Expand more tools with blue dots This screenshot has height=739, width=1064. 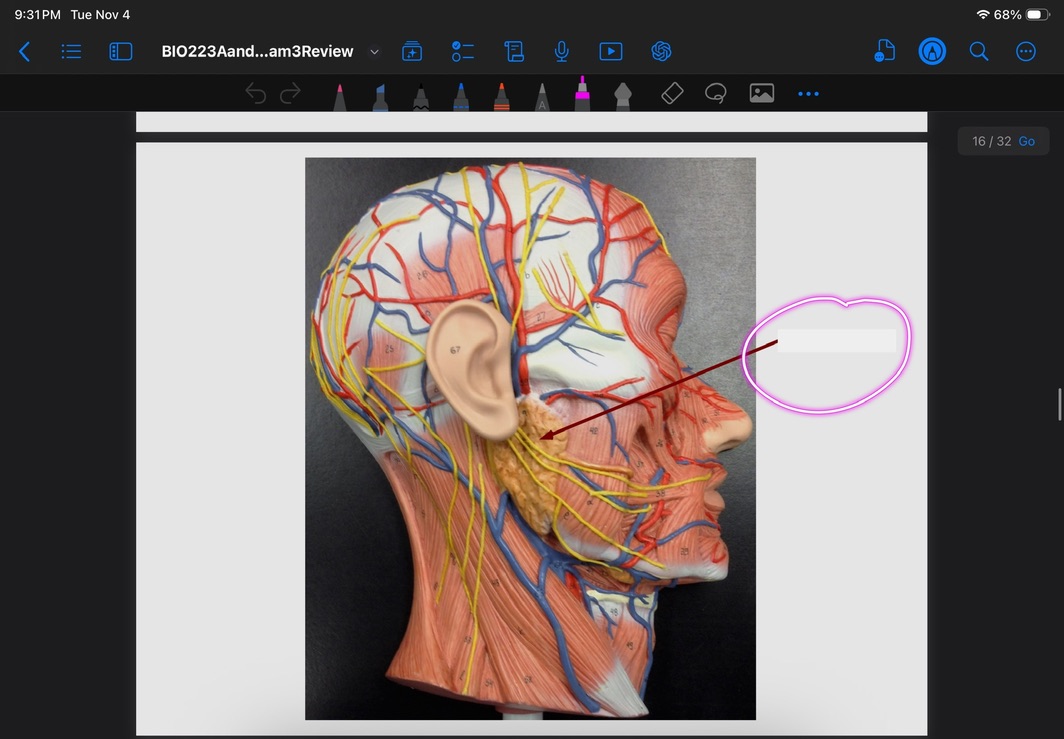tap(808, 94)
